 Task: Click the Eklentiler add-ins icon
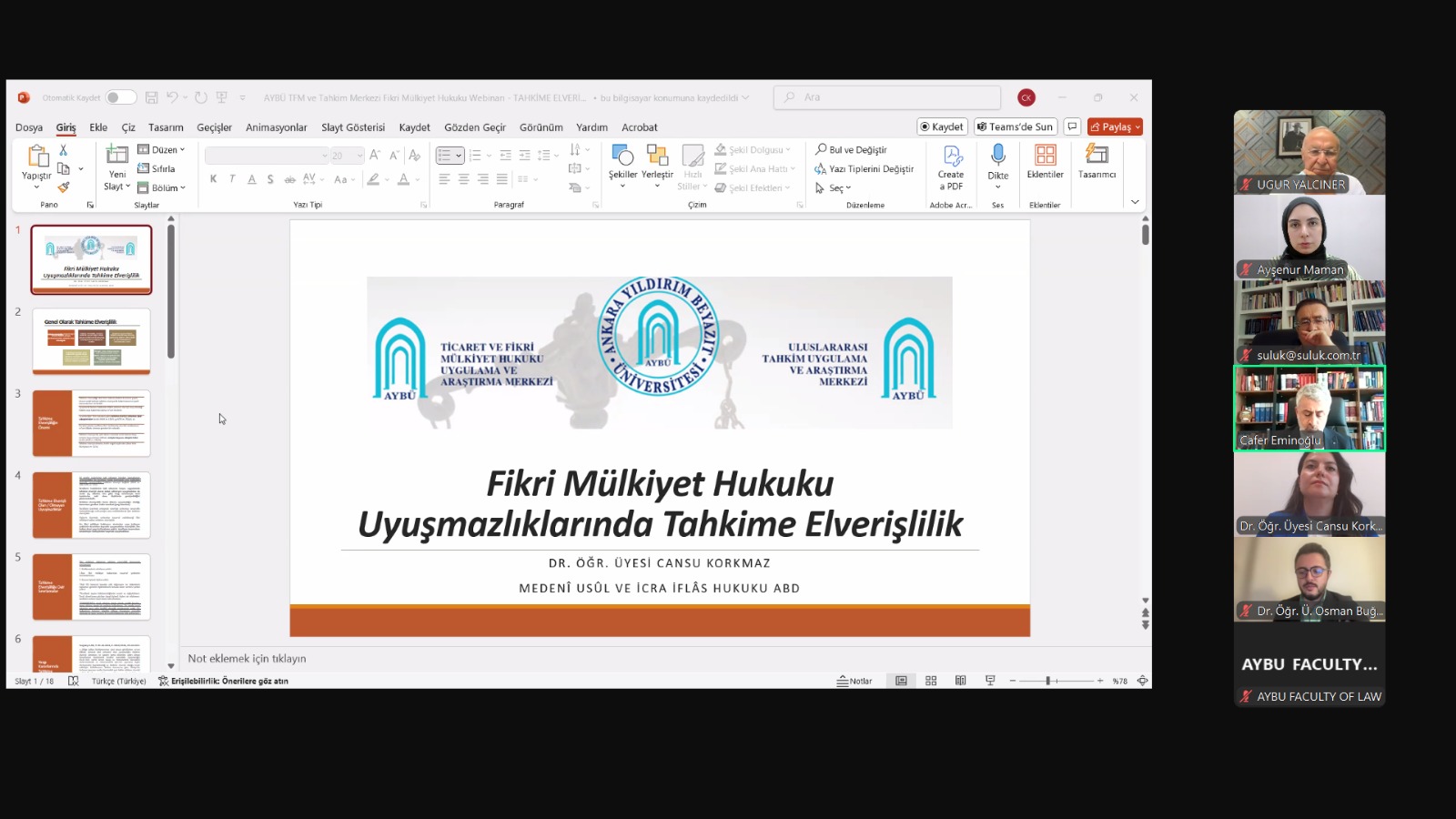coord(1045,162)
